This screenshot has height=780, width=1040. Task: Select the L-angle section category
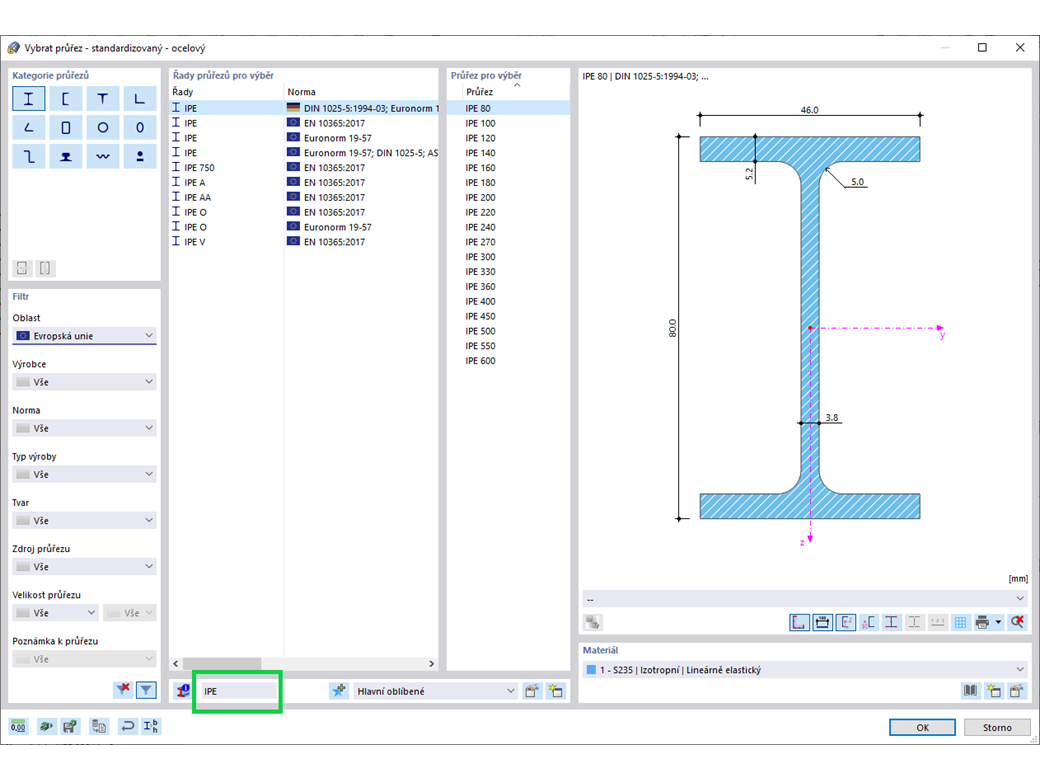[x=139, y=99]
